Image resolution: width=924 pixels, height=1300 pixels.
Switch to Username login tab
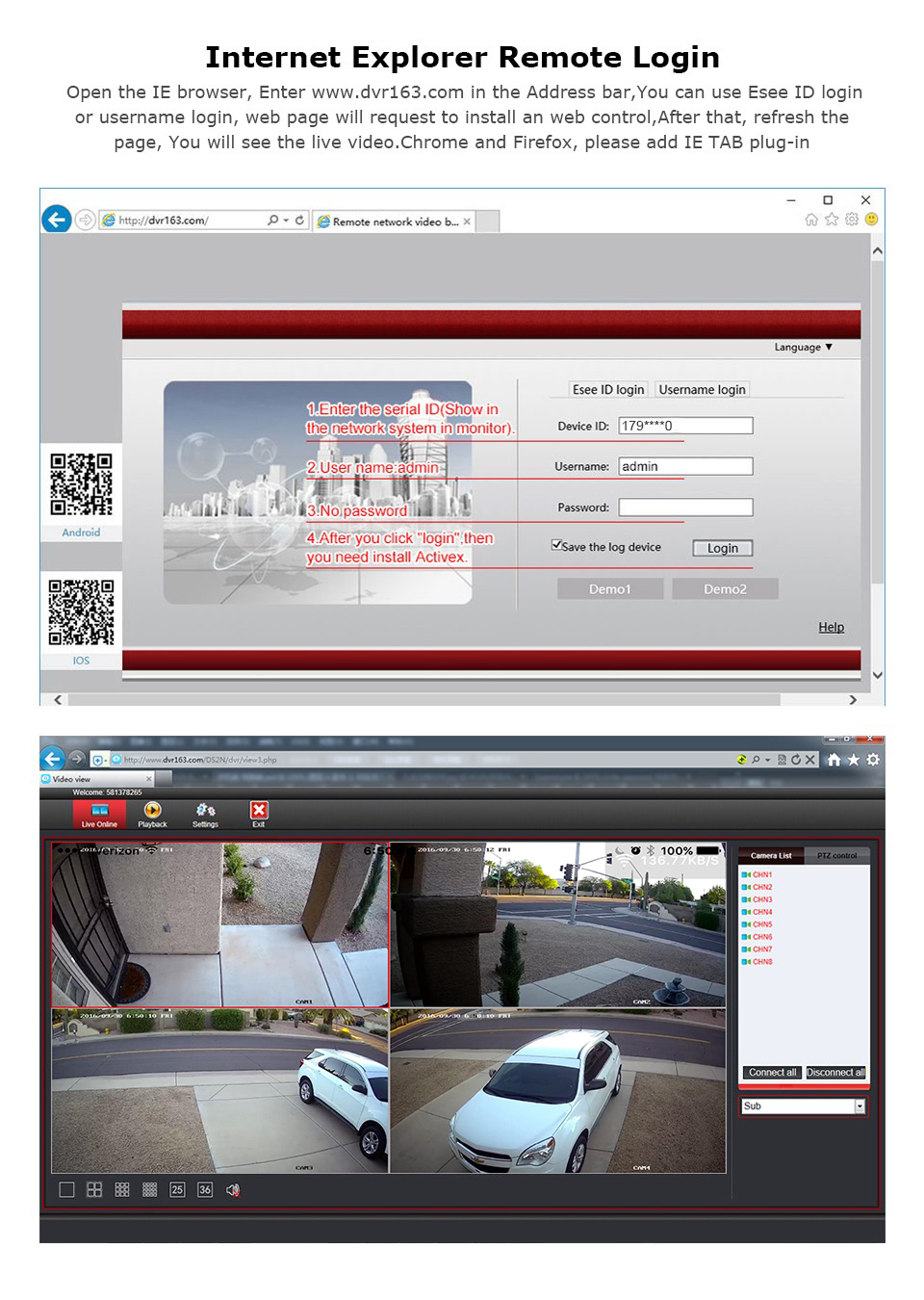click(x=702, y=390)
